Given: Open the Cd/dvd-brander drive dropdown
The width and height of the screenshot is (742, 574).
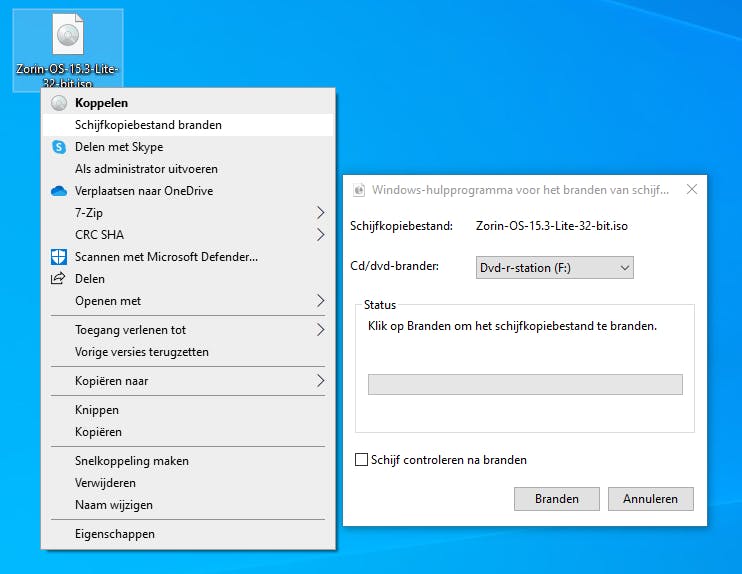Looking at the screenshot, I should click(x=555, y=267).
